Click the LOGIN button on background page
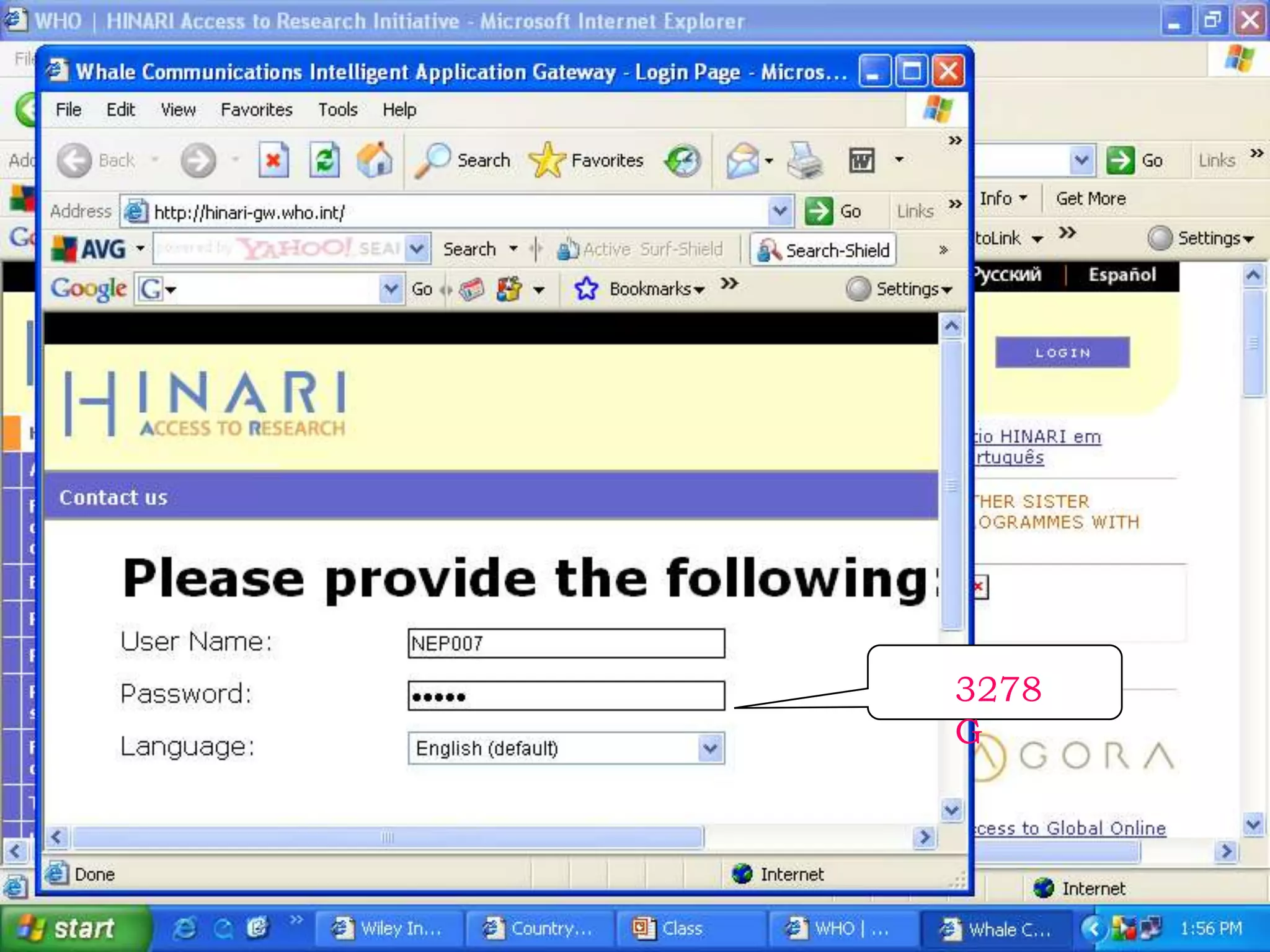Viewport: 1270px width, 952px height. pyautogui.click(x=1062, y=353)
